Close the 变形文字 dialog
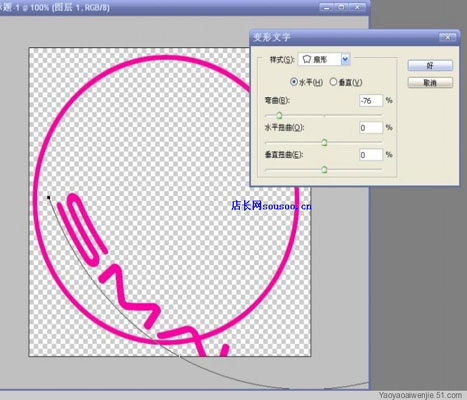Viewport: 467px width, 400px height. (x=447, y=37)
